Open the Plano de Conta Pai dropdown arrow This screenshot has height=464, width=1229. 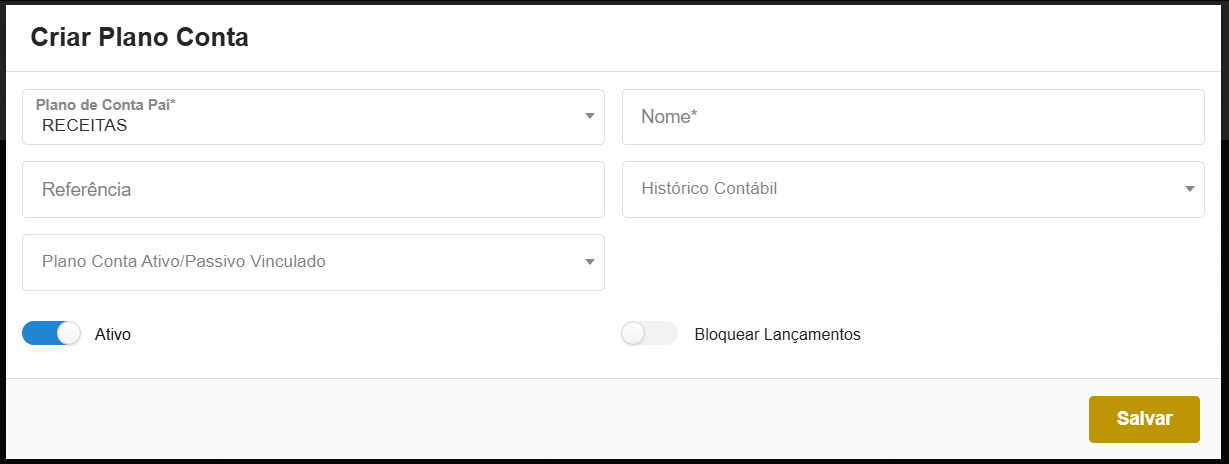pos(589,117)
